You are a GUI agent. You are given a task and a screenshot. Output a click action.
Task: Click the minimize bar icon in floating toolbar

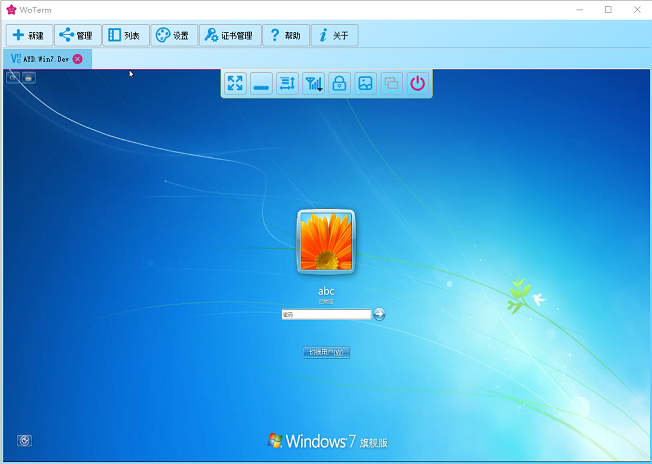pyautogui.click(x=261, y=83)
